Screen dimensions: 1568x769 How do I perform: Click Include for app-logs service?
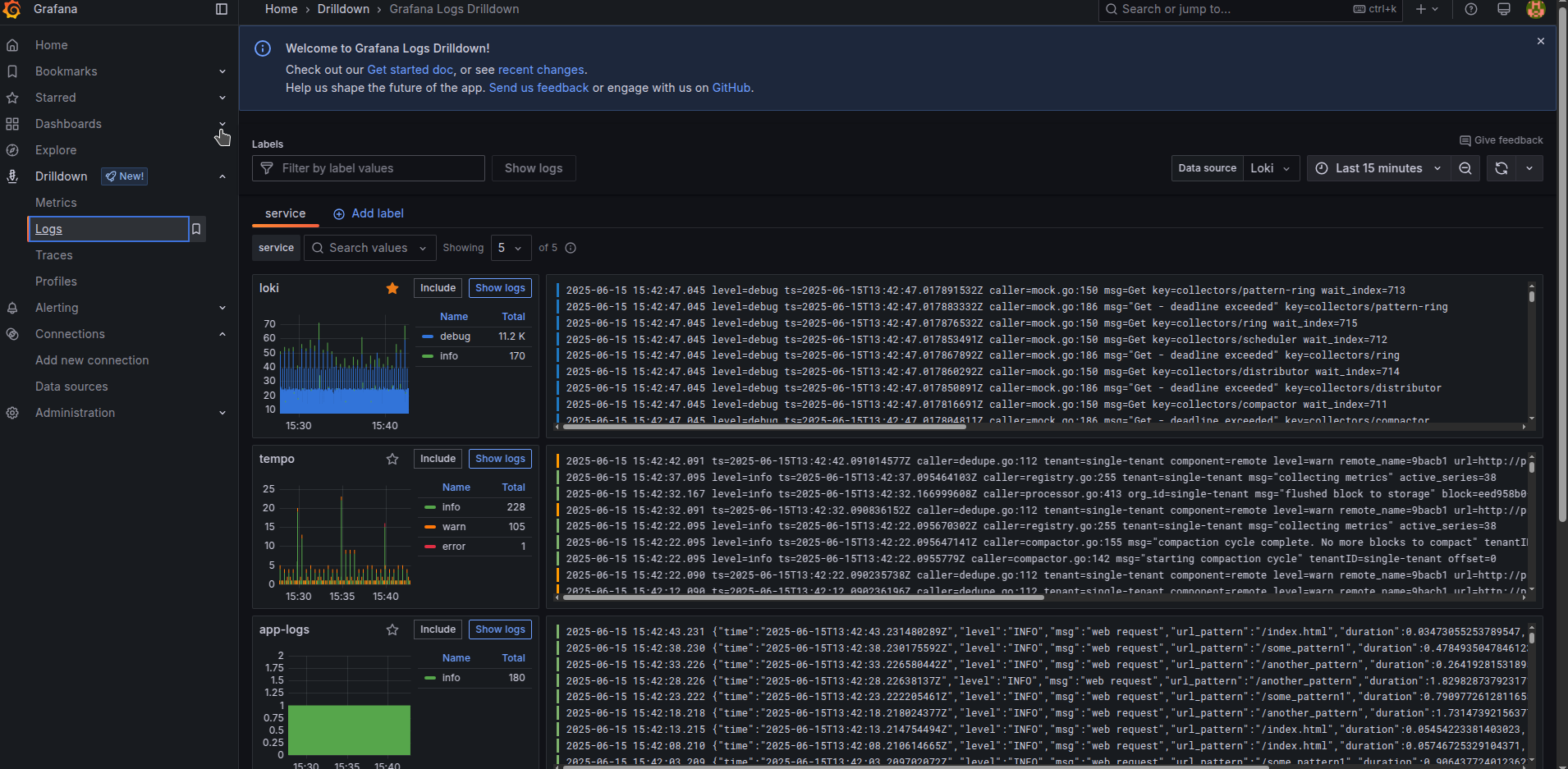coord(438,629)
